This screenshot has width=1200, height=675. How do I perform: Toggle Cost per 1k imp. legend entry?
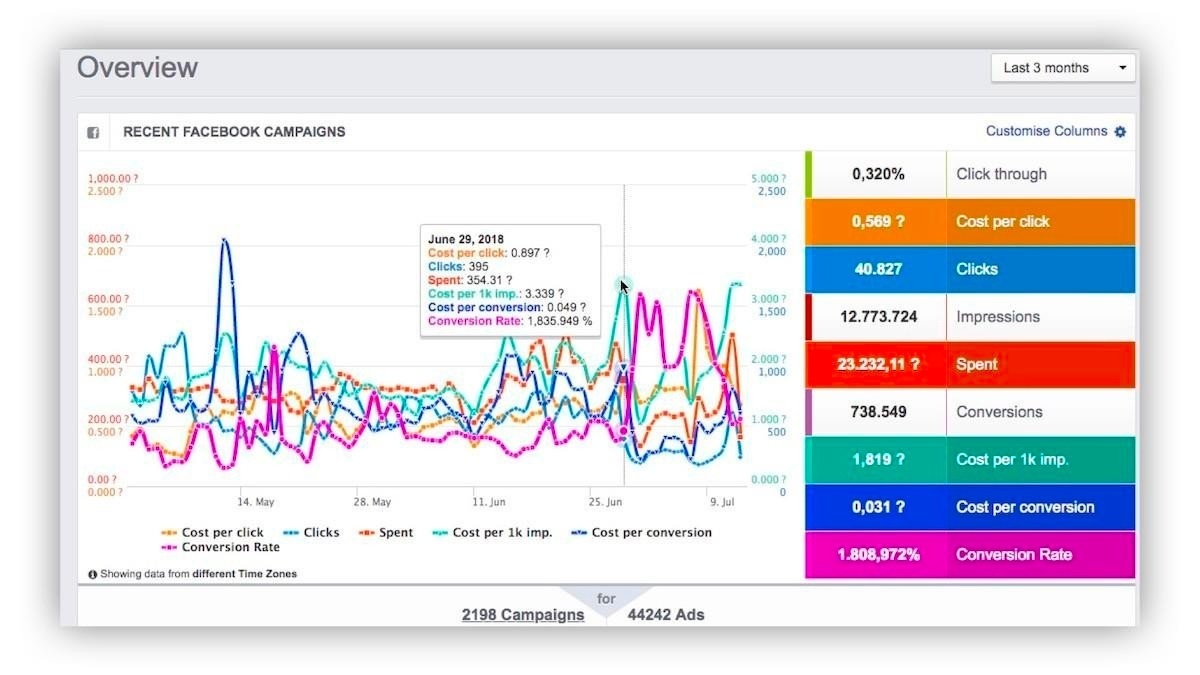click(492, 533)
